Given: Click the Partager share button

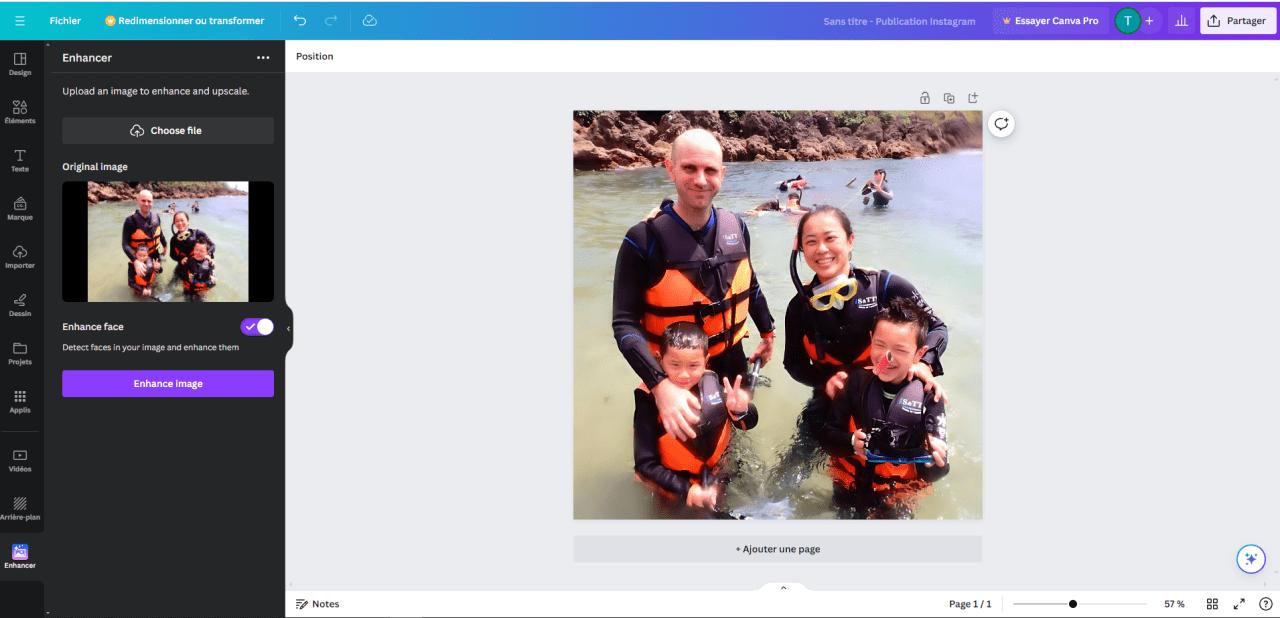Looking at the screenshot, I should [1238, 20].
